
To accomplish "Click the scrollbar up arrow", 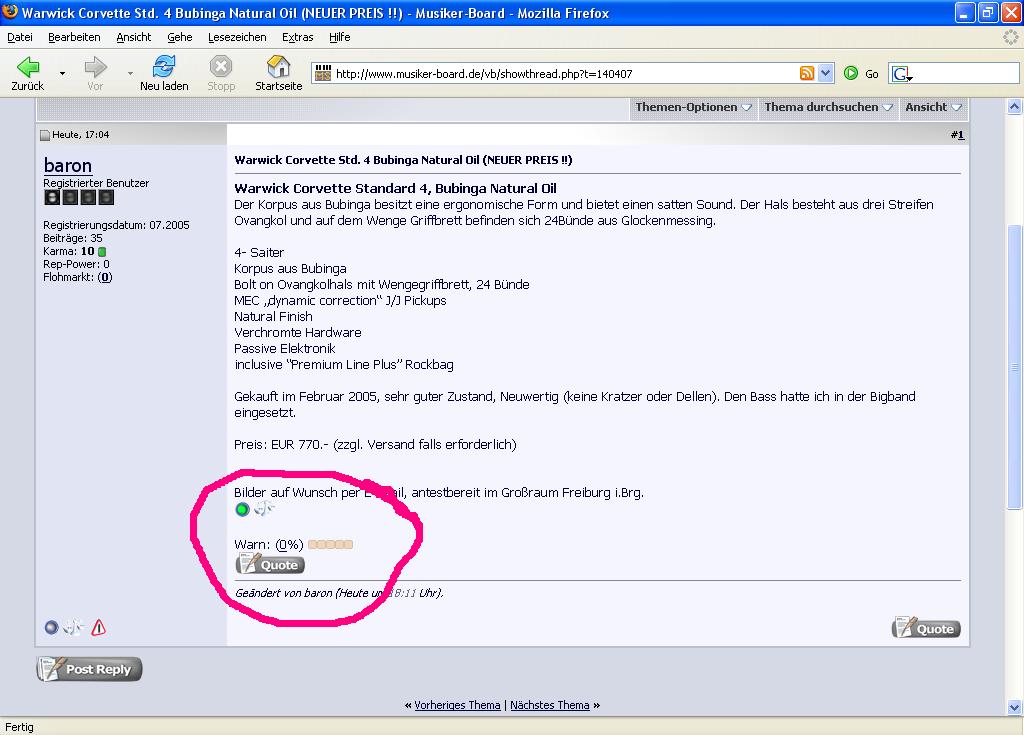I will (1014, 106).
